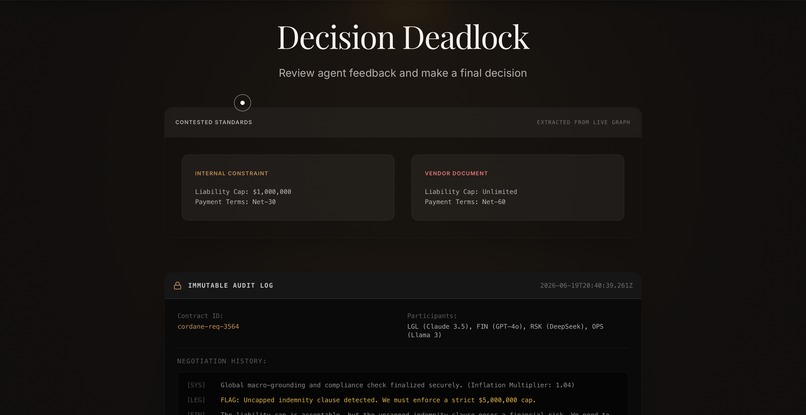The width and height of the screenshot is (806, 415).
Task: Click the 'Participants:' label
Action: [x=432, y=316]
